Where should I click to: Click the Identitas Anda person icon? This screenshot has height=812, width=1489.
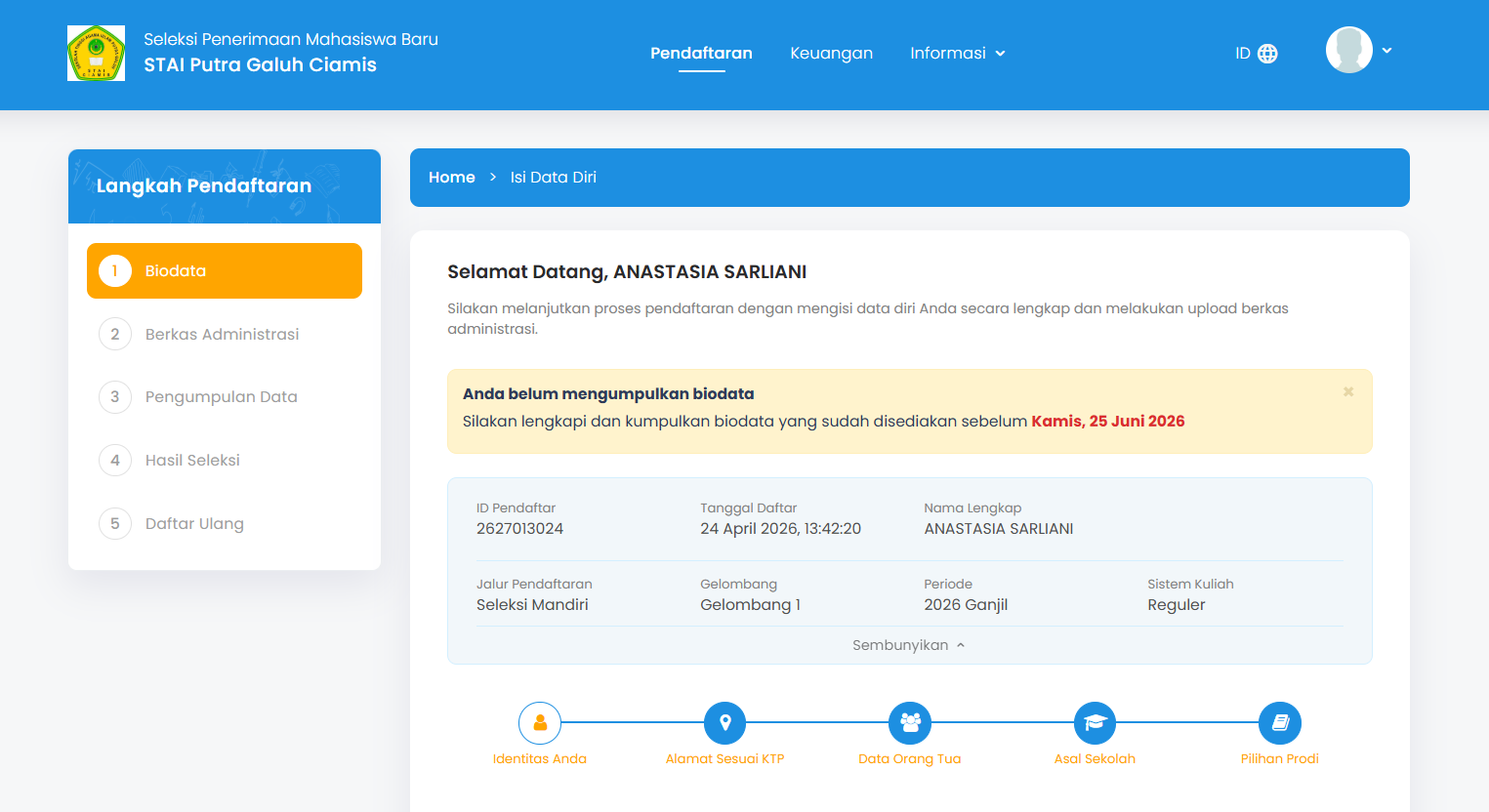539,723
